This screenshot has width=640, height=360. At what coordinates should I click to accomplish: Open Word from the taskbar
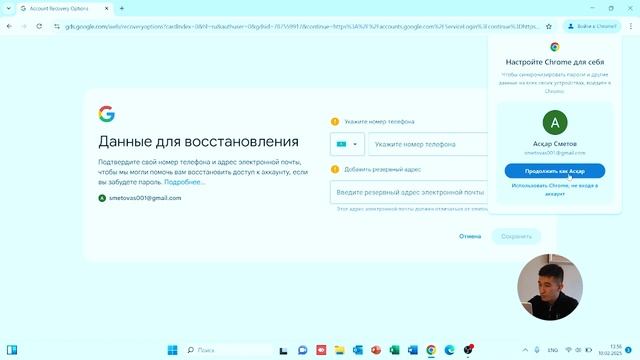pos(413,350)
